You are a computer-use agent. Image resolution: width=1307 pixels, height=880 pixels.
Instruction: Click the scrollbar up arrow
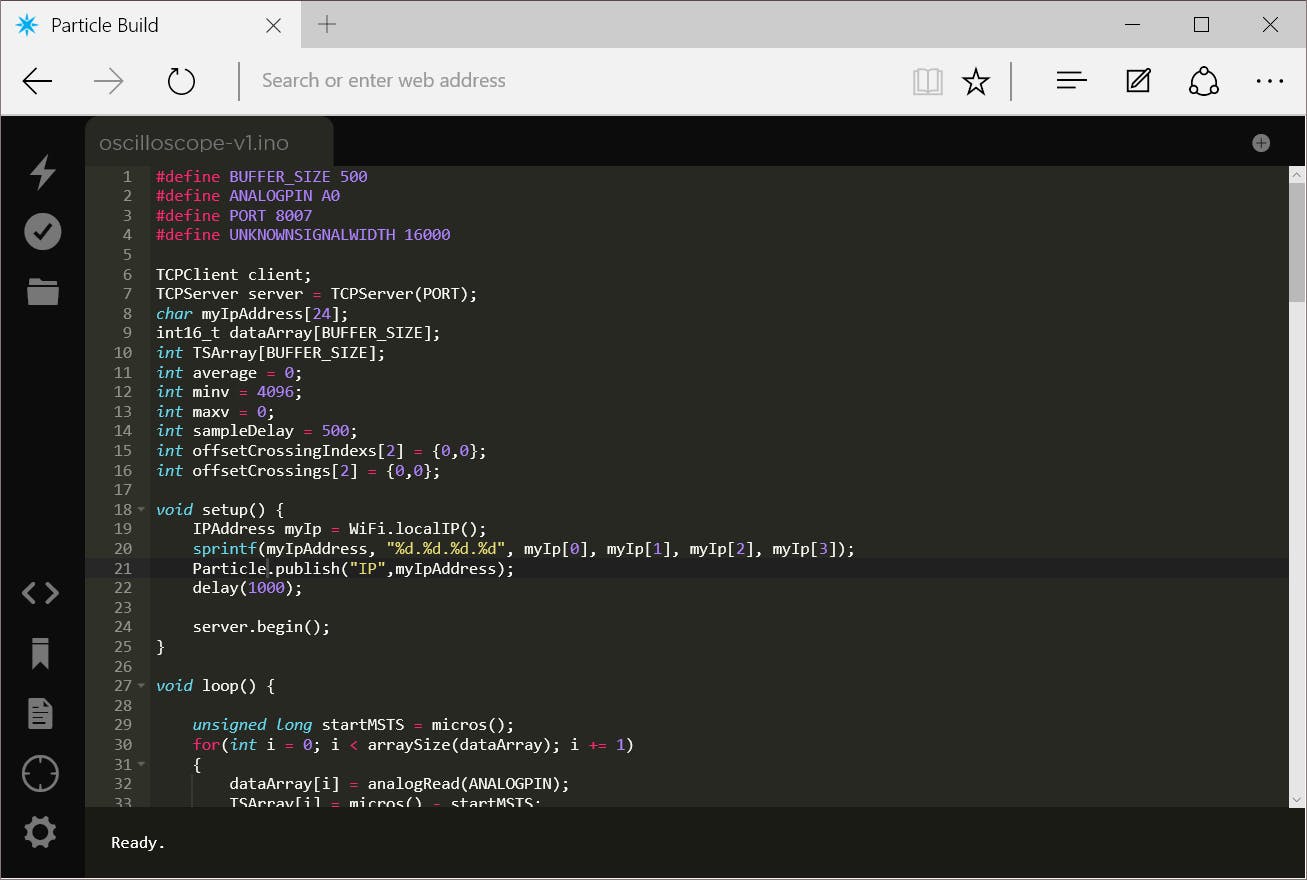pyautogui.click(x=1297, y=175)
